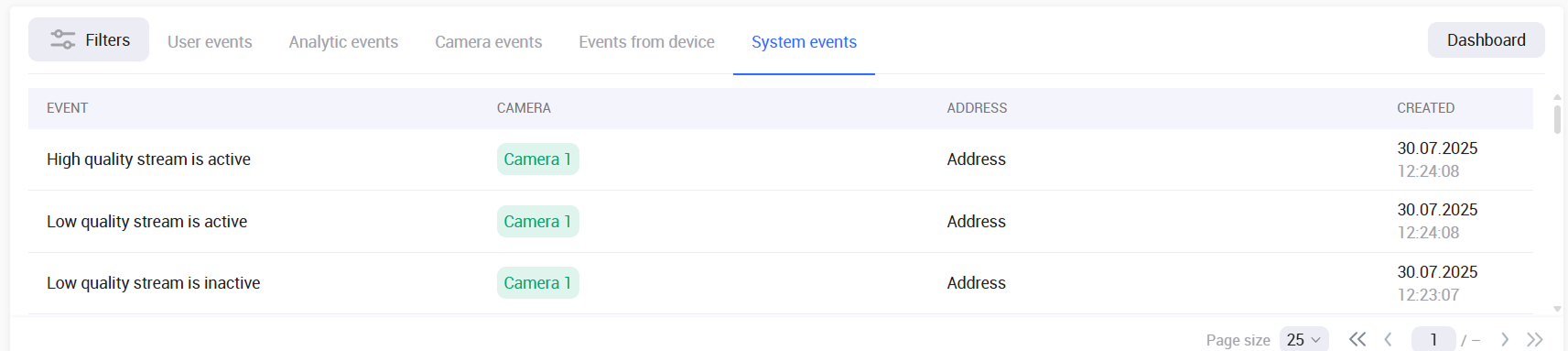Go to first page double-chevron icon
1568x351 pixels.
[1357, 339]
